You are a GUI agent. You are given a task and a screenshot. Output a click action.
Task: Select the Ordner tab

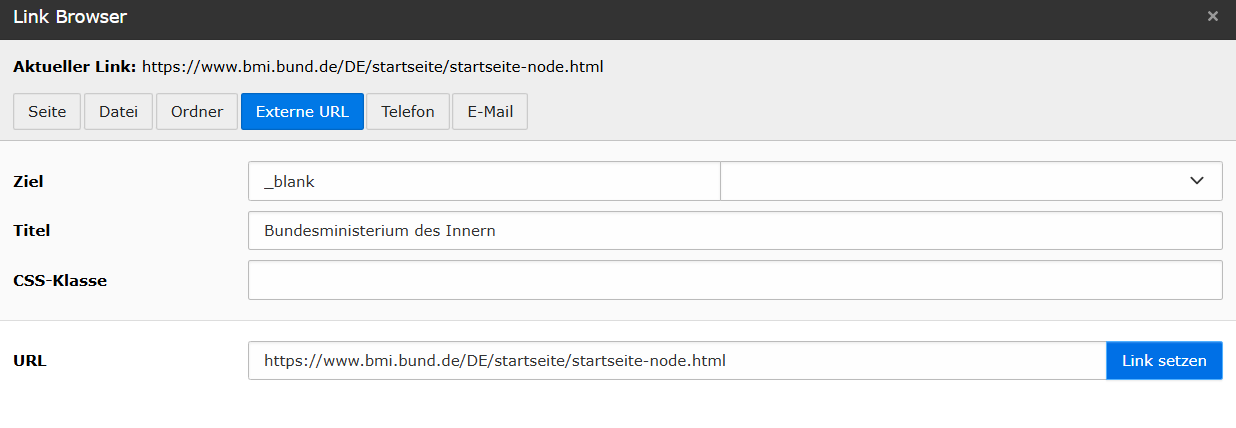197,112
